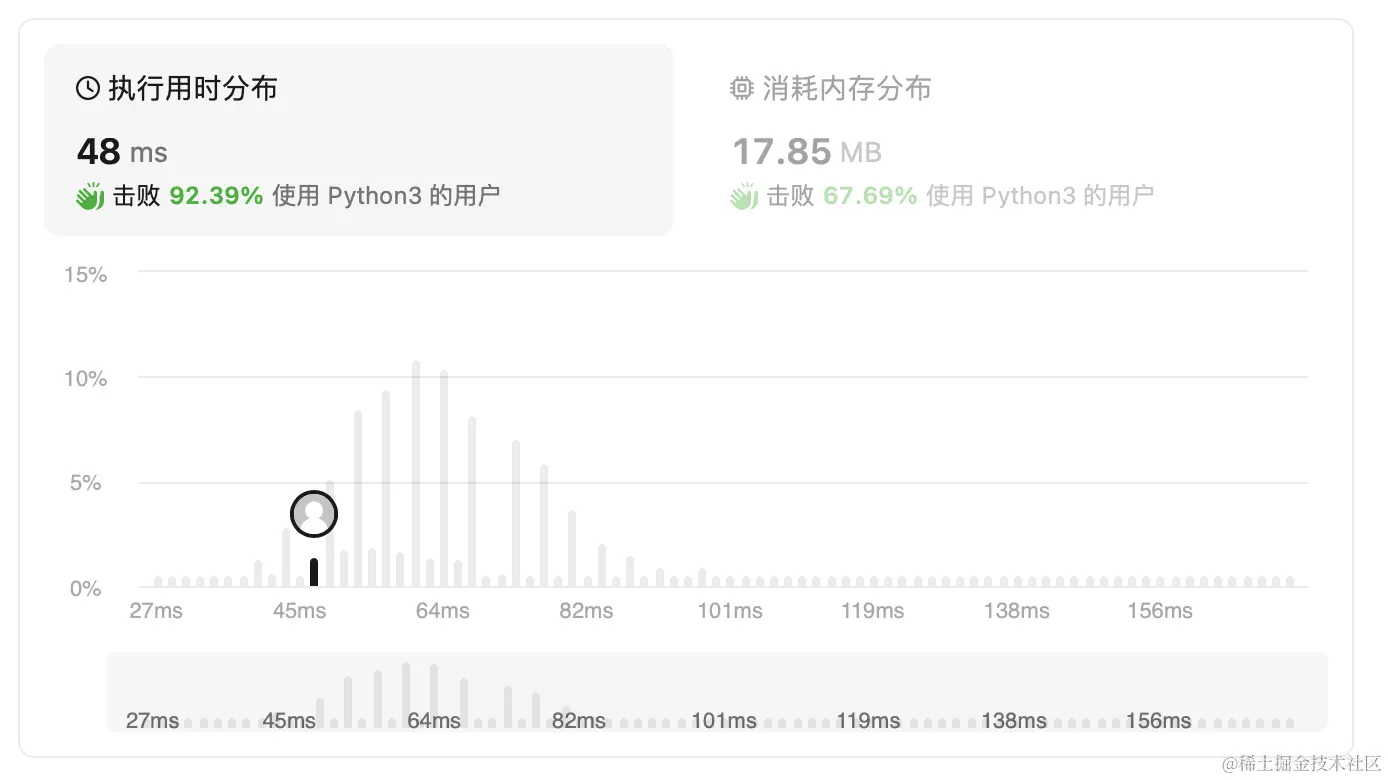
Task: Click the 64ms label on the main chart axis
Action: 443,611
